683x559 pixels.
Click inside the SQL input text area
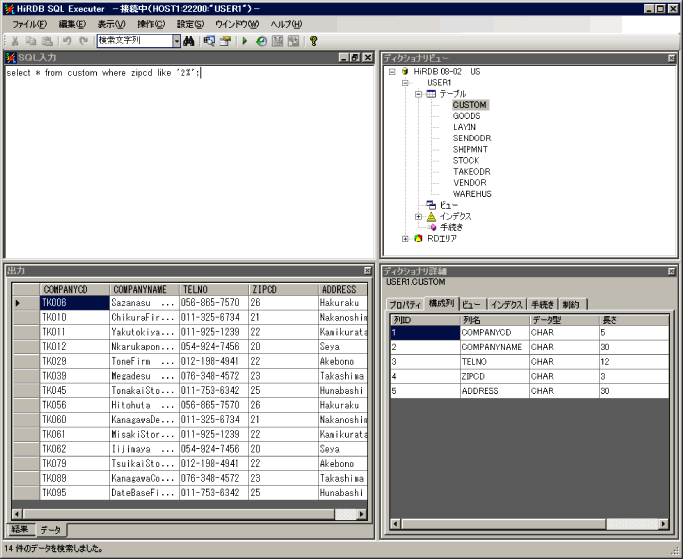[190, 160]
